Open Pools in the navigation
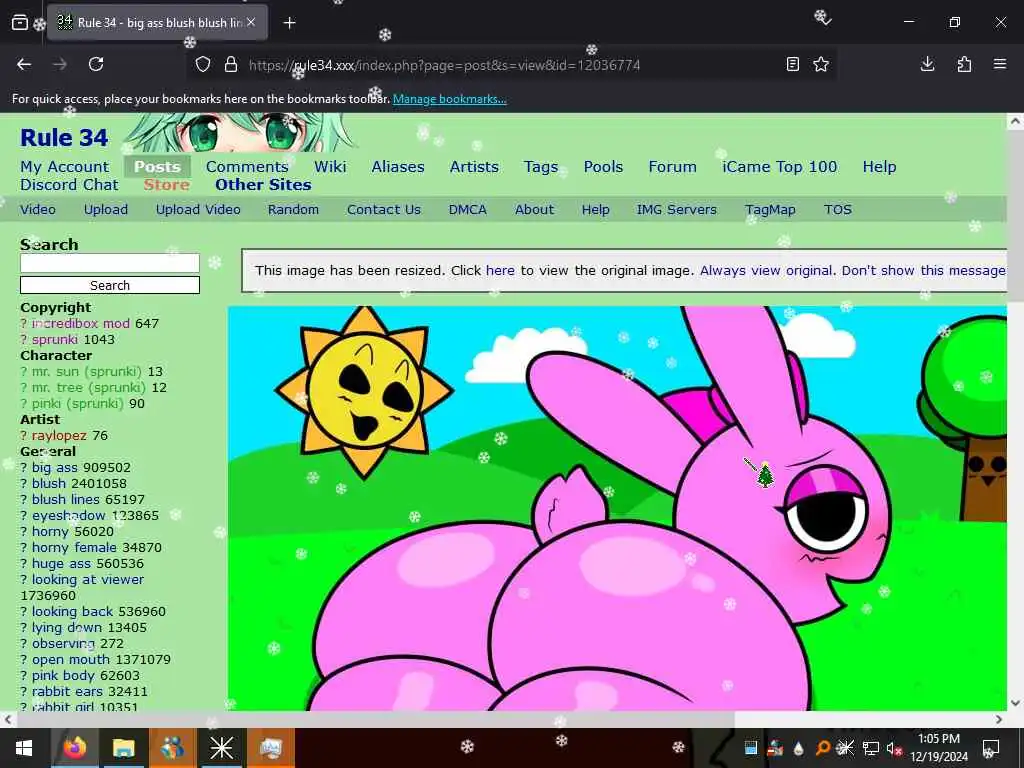This screenshot has width=1024, height=768. 603,167
